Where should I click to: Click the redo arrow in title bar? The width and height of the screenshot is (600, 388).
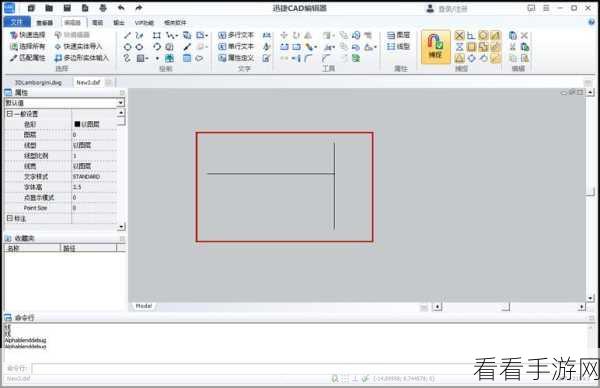click(139, 8)
